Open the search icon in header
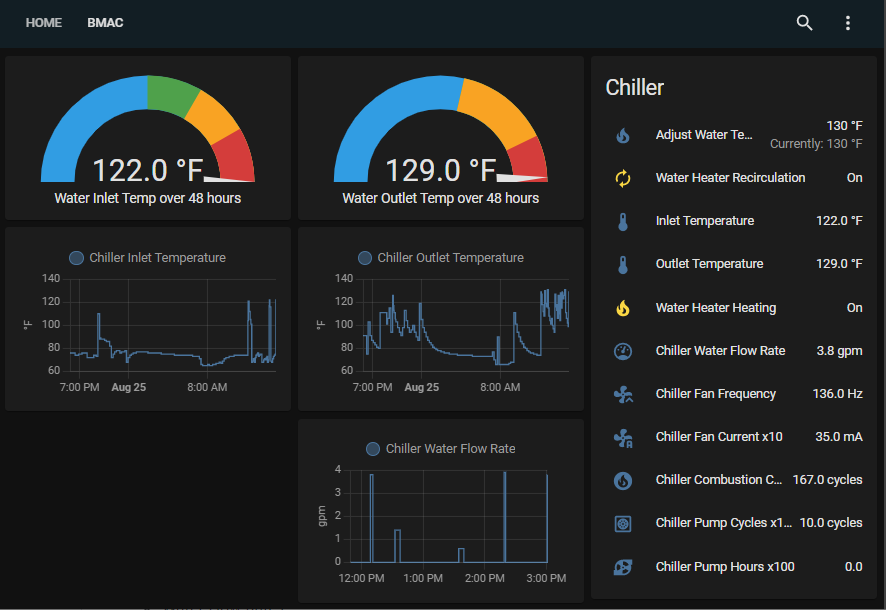The image size is (886, 610). click(x=804, y=23)
